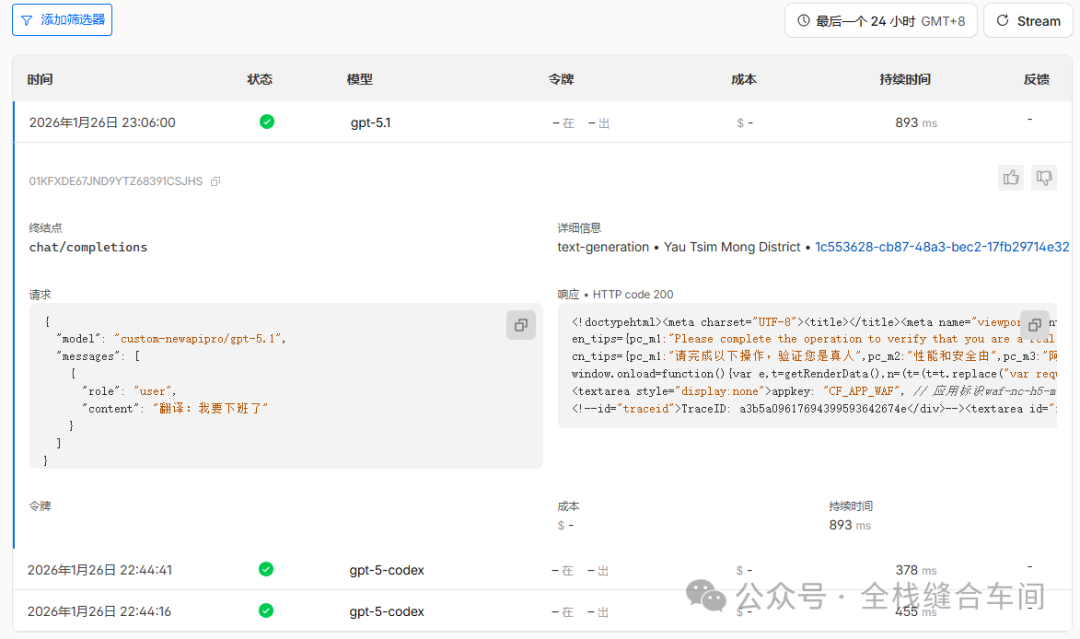This screenshot has width=1080, height=639.
Task: Click the status check on the 22:44:41 row
Action: click(266, 569)
